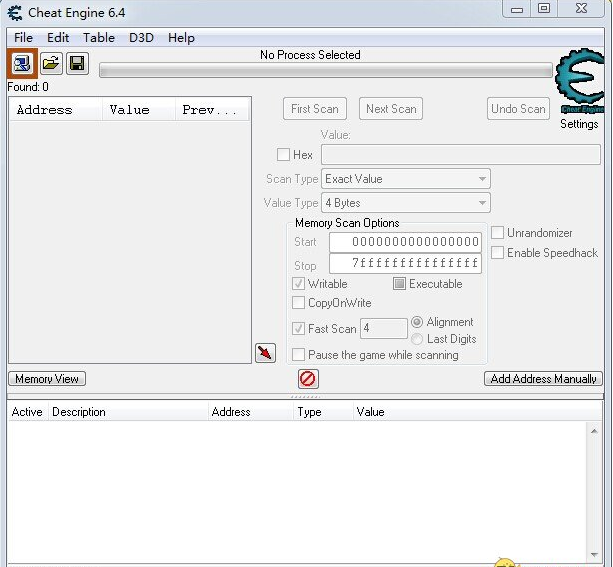The image size is (613, 567).
Task: Click cheat table scrollbar down arrow
Action: (x=594, y=554)
